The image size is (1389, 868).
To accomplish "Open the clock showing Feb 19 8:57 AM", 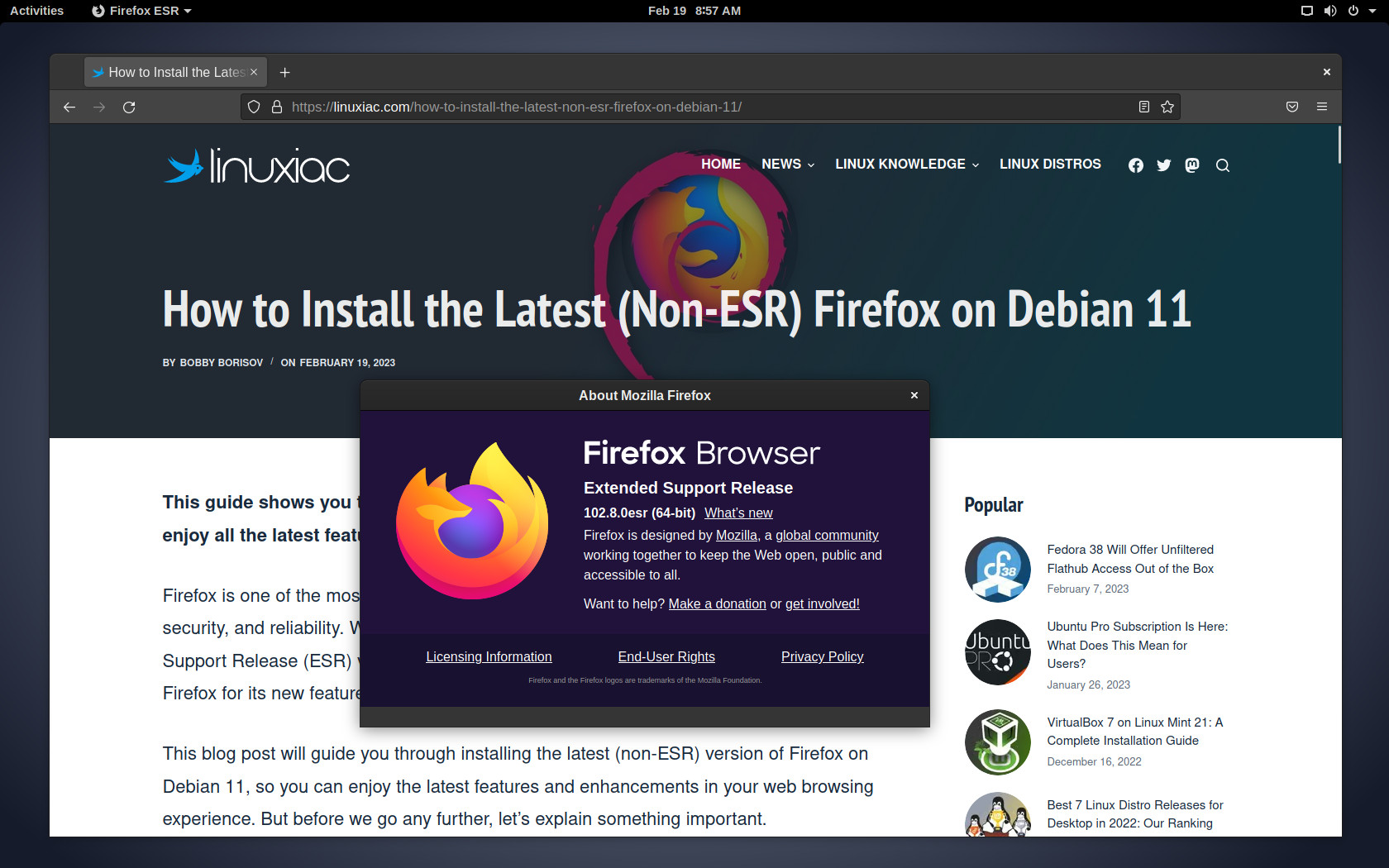I will [694, 11].
